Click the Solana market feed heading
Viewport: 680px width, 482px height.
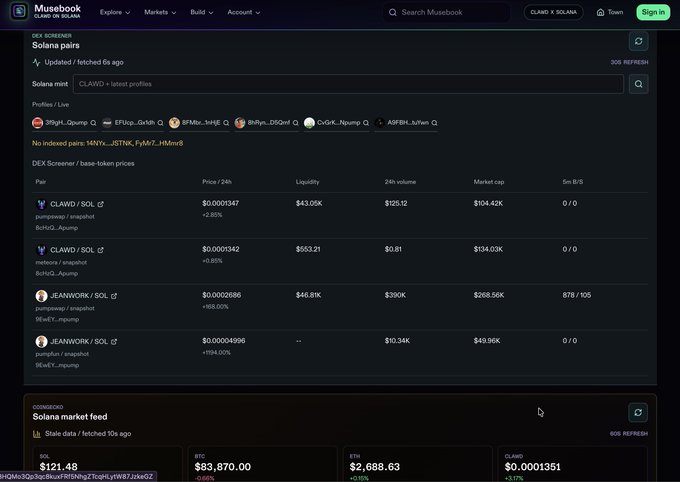pos(70,417)
